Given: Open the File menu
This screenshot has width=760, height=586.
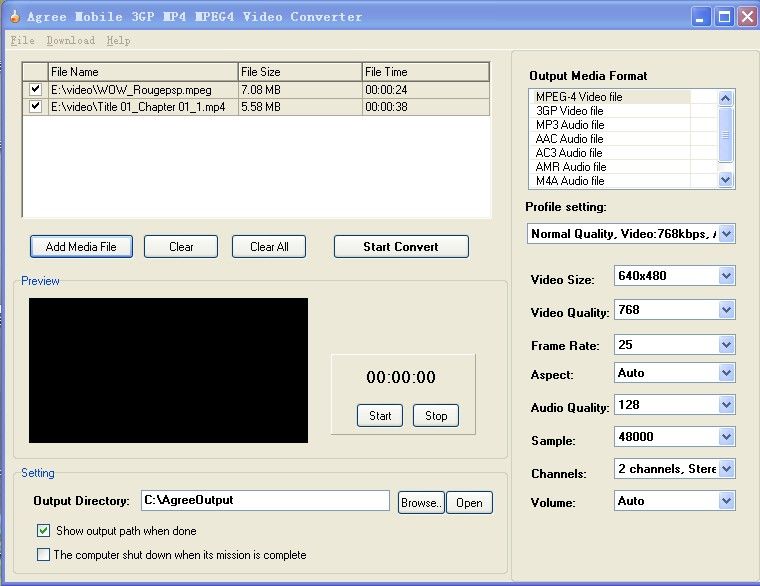Looking at the screenshot, I should pyautogui.click(x=22, y=40).
